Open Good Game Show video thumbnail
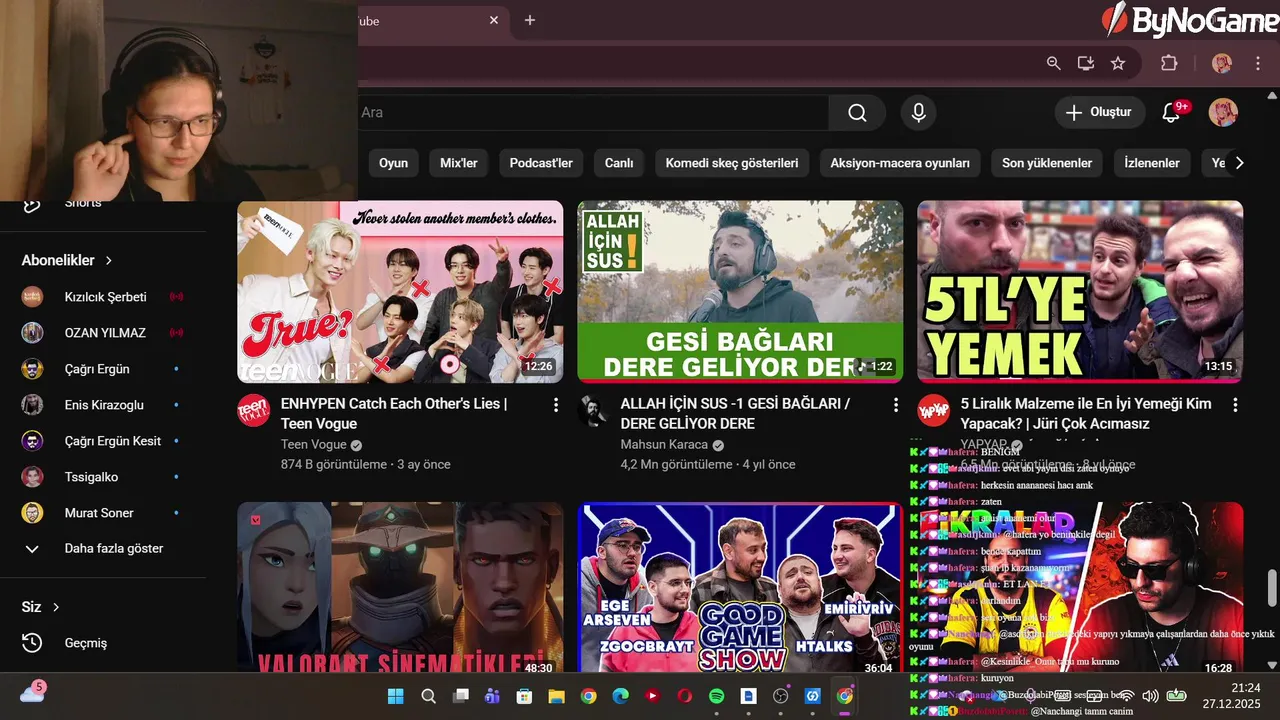The height and width of the screenshot is (720, 1280). point(740,587)
